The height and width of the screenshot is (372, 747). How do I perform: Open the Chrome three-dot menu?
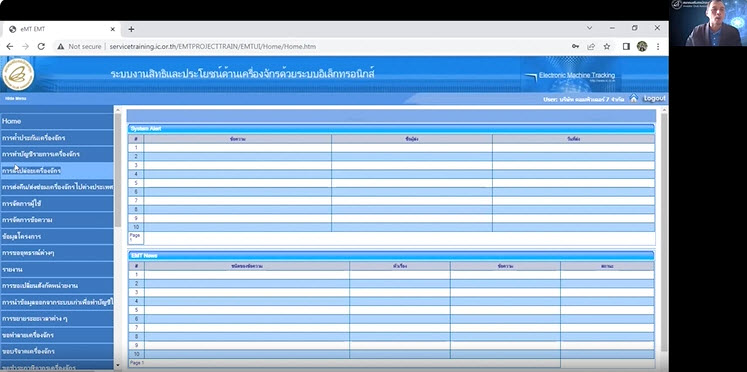point(658,47)
